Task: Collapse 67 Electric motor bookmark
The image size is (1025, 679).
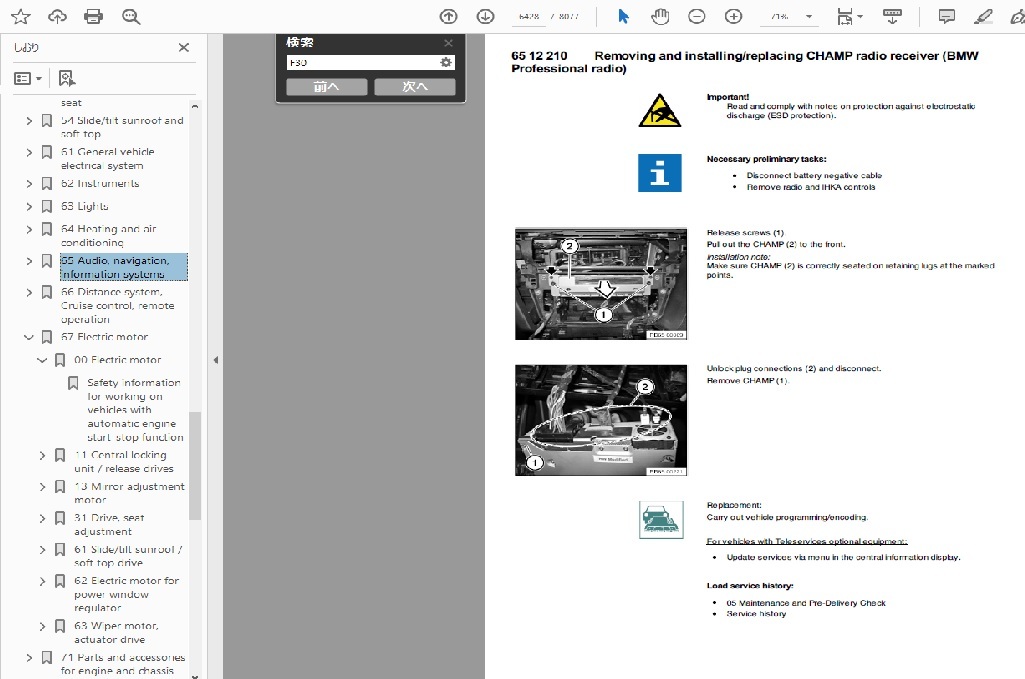Action: tap(29, 337)
